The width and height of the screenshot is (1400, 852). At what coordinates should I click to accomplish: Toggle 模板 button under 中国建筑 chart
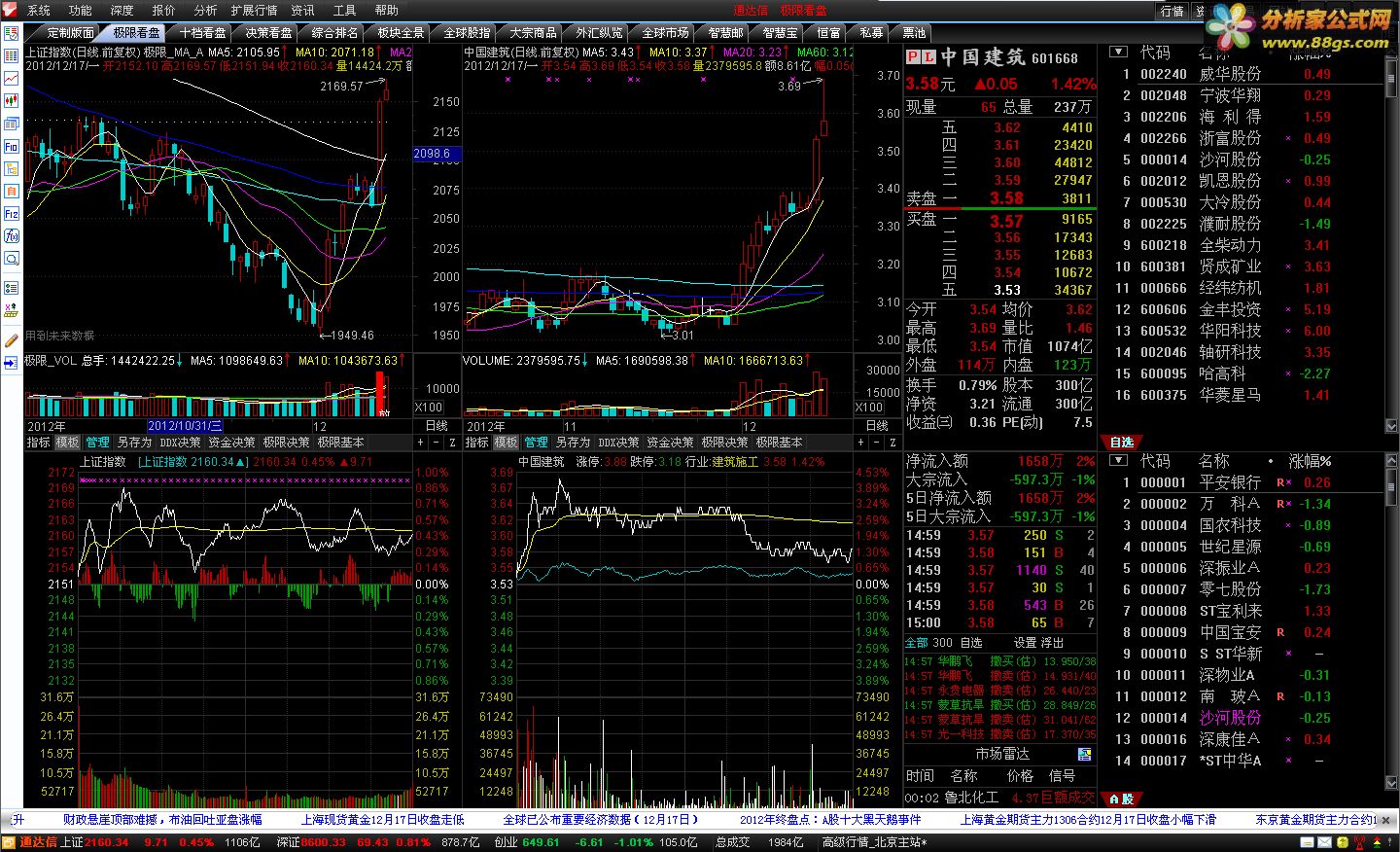507,443
